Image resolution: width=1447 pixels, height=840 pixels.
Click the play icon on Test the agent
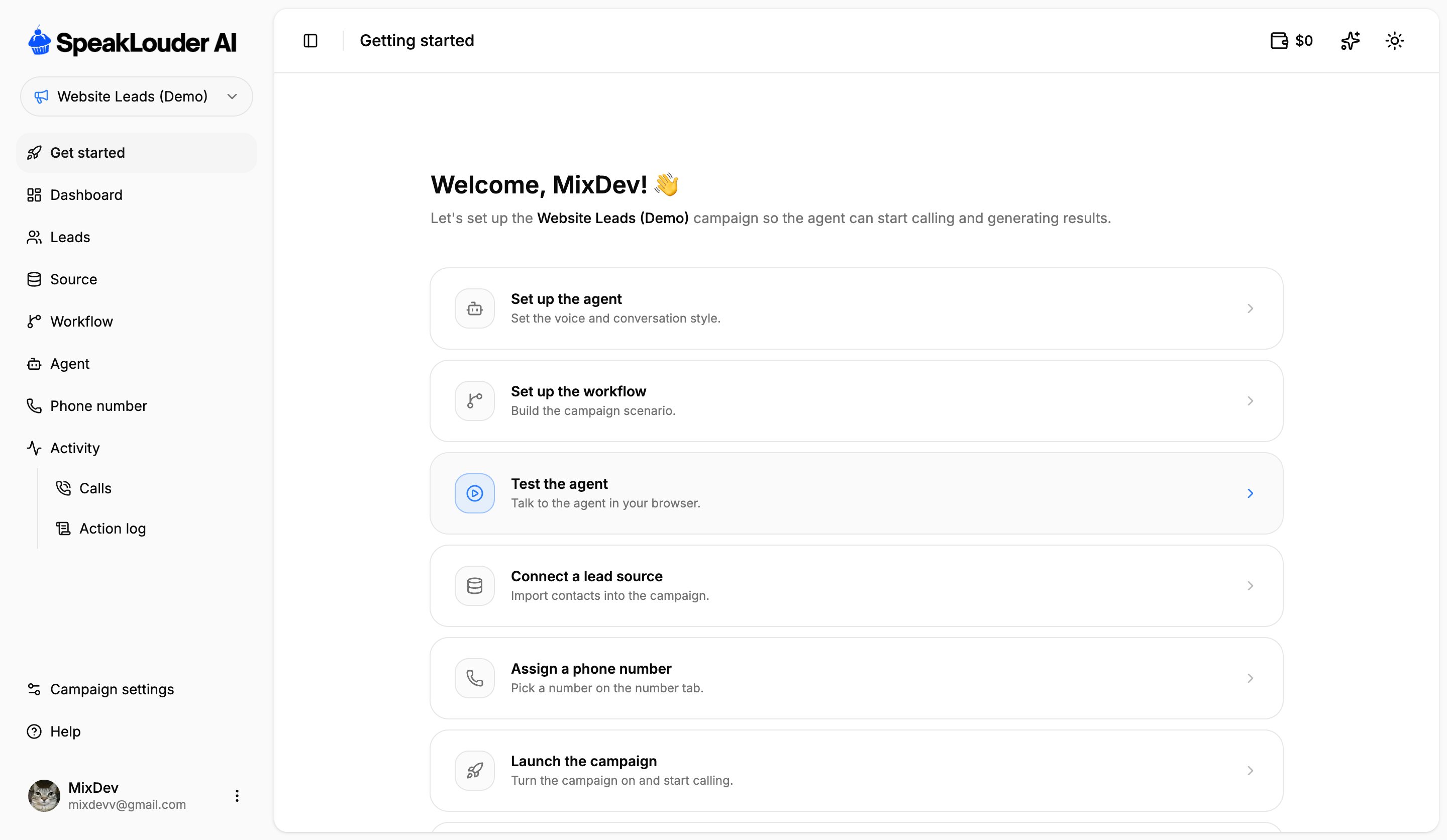475,493
